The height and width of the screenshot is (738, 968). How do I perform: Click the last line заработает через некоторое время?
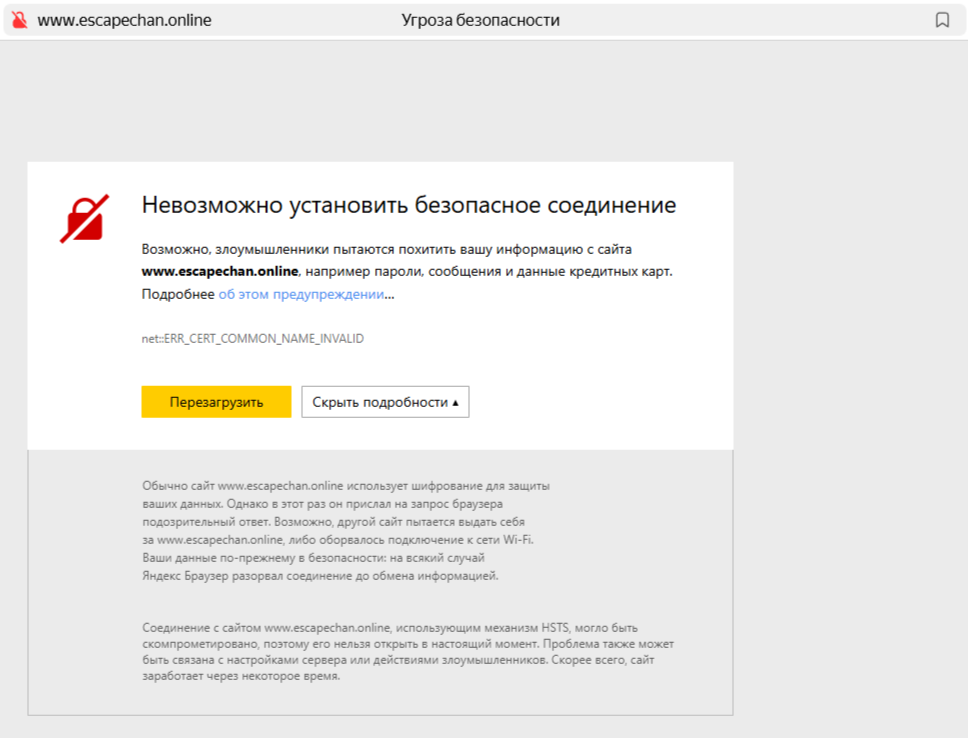(241, 676)
